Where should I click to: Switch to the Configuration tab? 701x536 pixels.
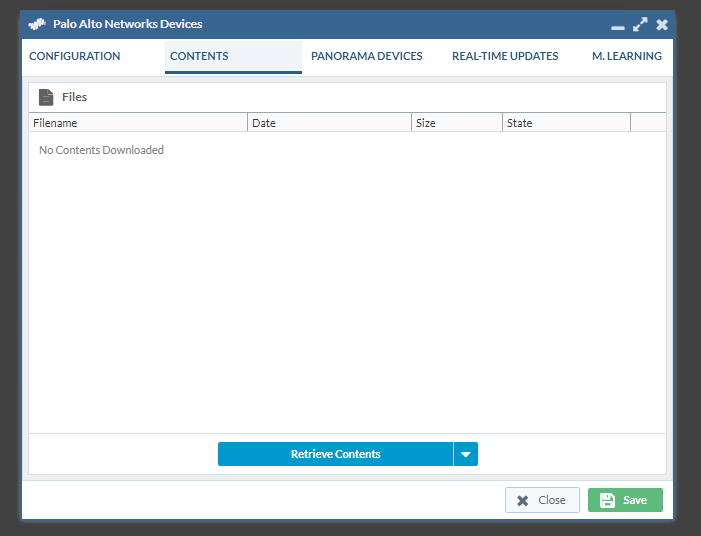click(x=75, y=56)
